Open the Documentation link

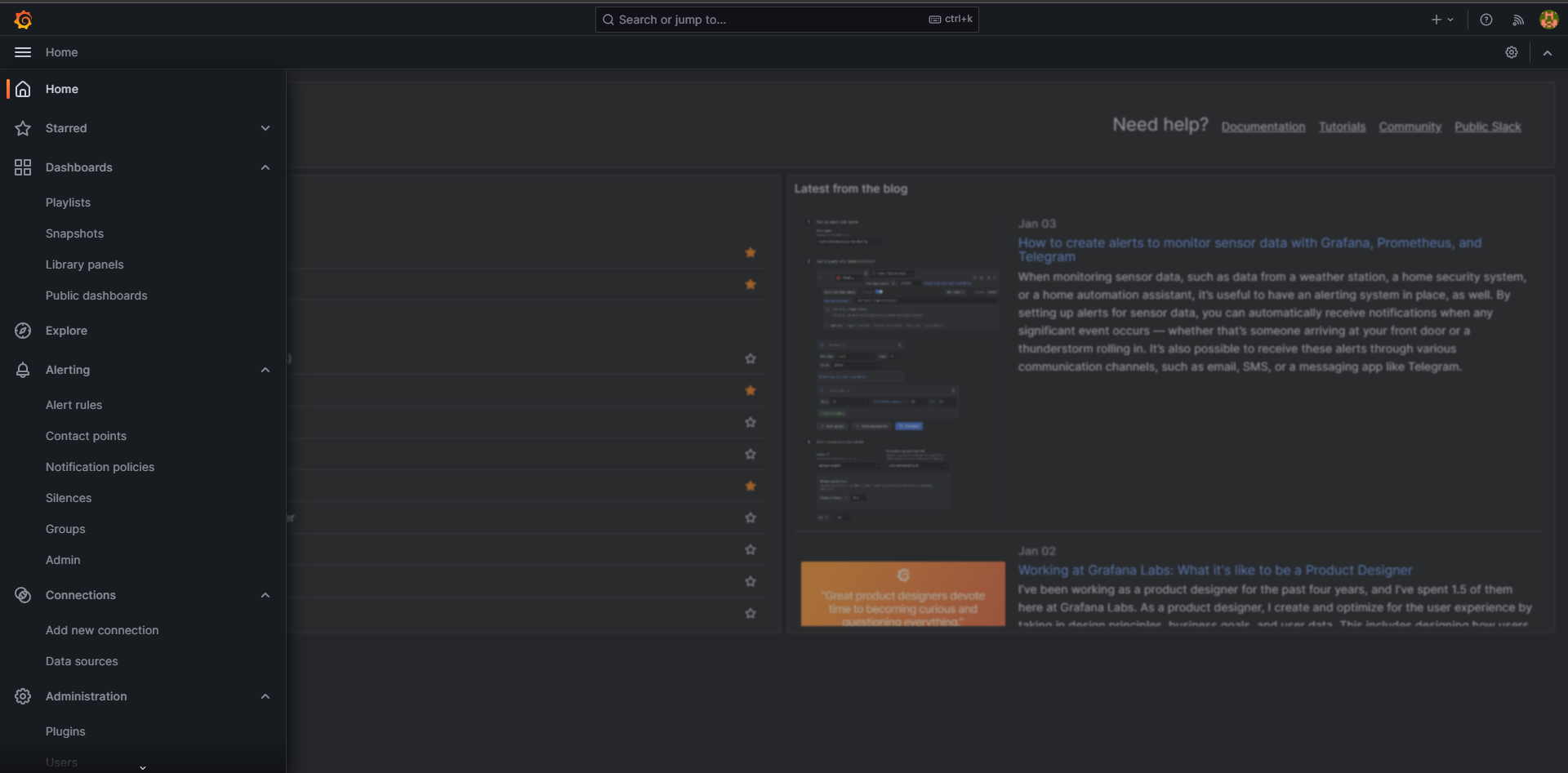tap(1263, 127)
